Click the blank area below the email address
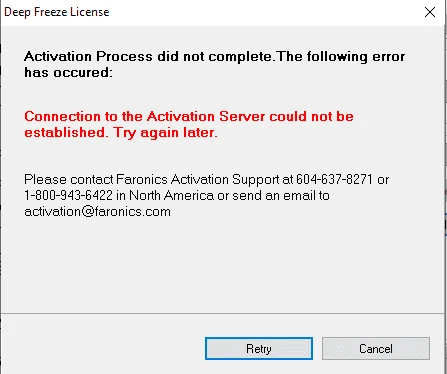This screenshot has width=447, height=374. (x=222, y=263)
